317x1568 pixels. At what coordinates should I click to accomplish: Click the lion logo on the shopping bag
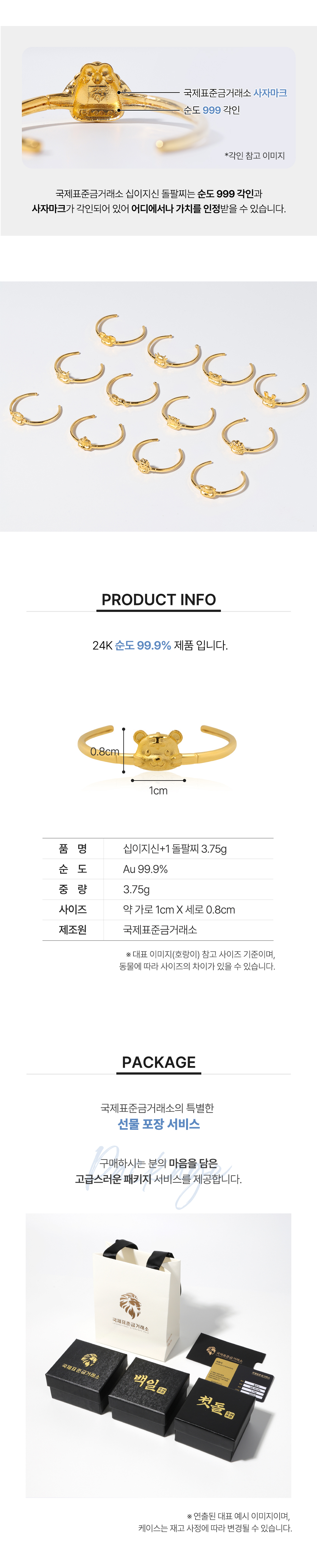point(130,1304)
